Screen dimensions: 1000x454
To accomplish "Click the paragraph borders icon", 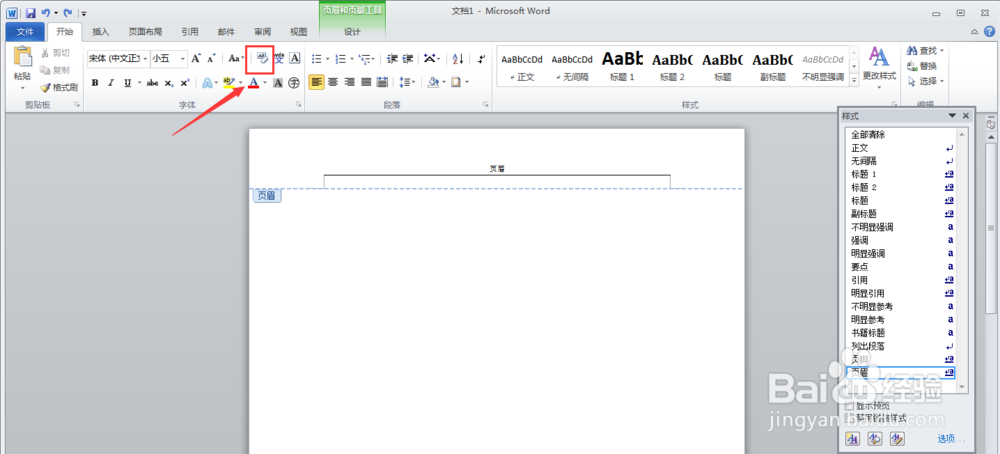I will pos(455,82).
